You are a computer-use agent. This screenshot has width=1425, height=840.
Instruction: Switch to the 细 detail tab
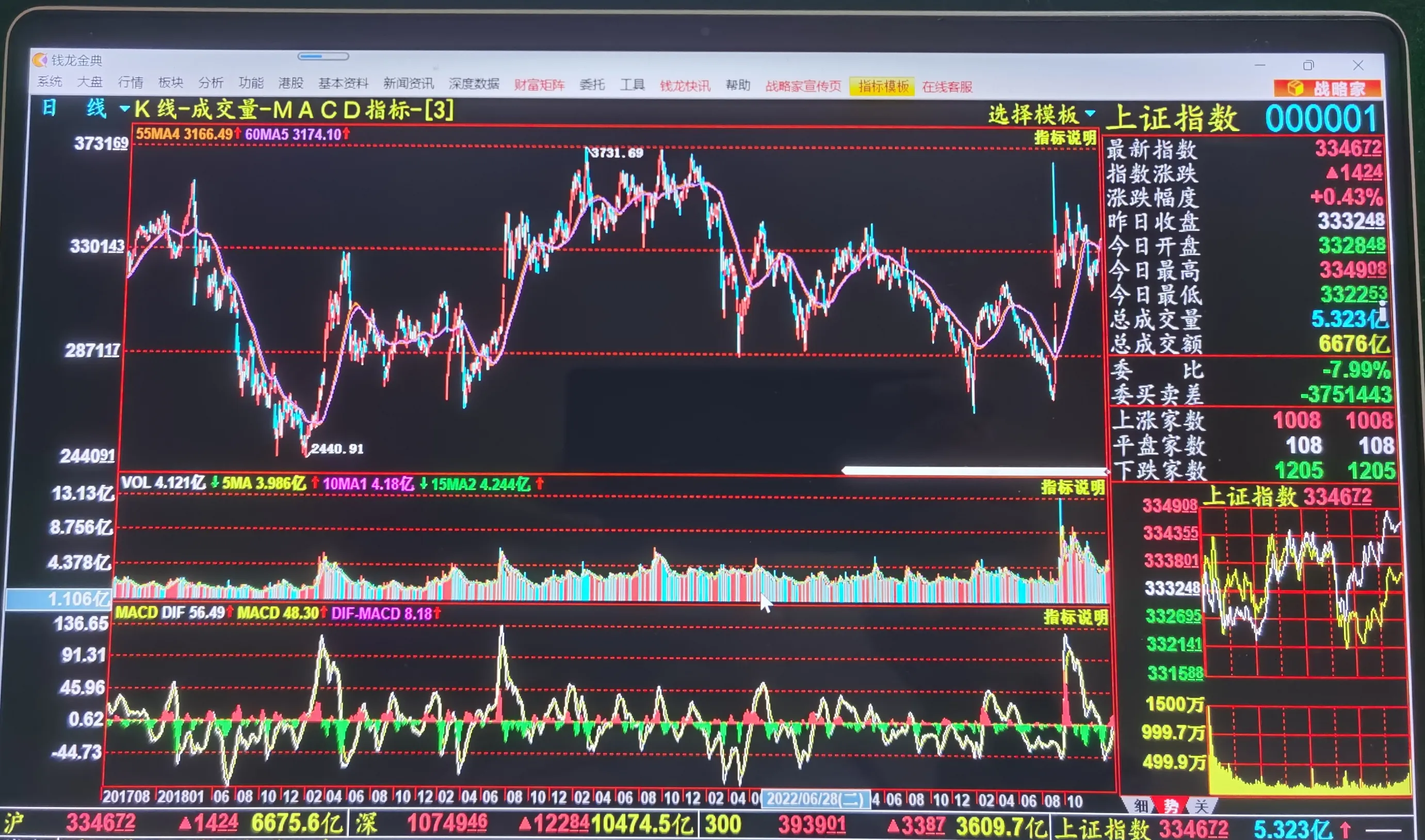(1140, 806)
